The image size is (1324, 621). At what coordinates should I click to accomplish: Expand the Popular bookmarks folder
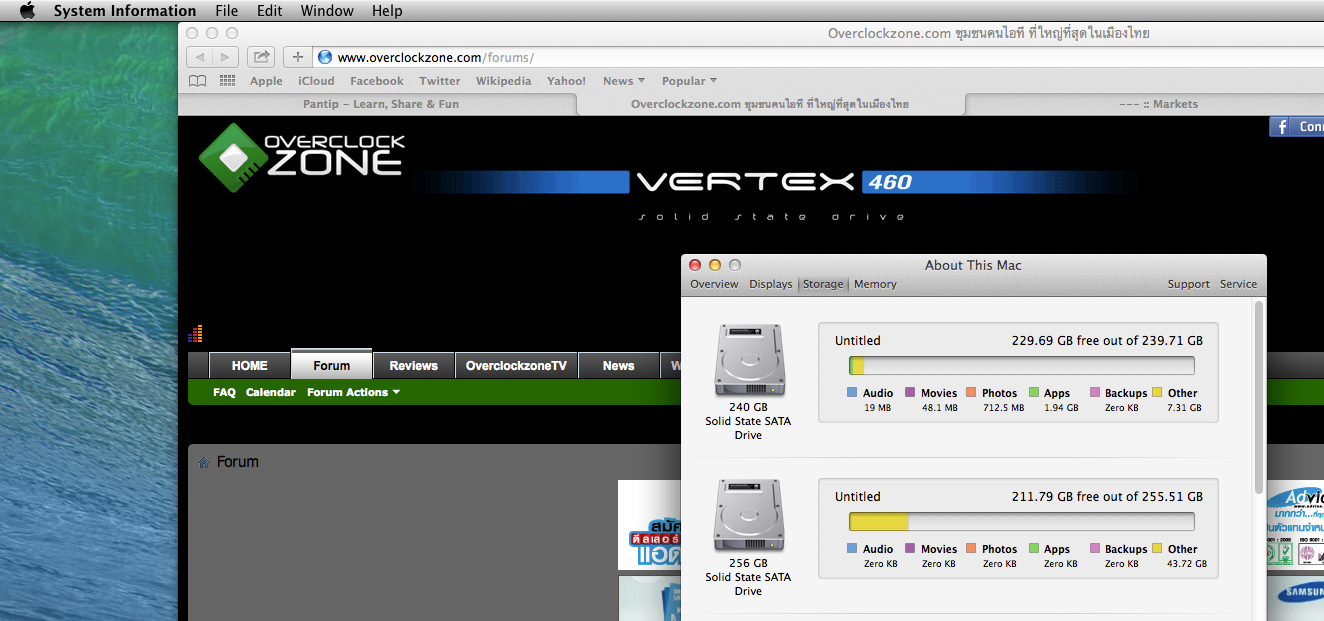click(x=689, y=81)
